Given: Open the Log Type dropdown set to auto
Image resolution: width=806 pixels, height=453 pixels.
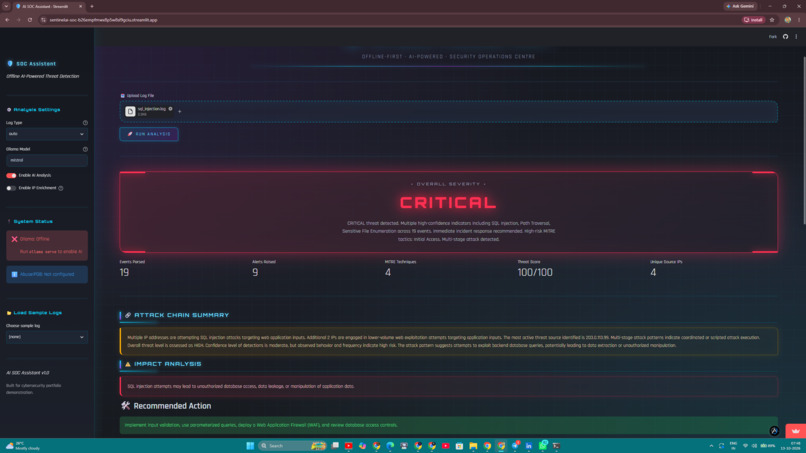Looking at the screenshot, I should (x=47, y=134).
